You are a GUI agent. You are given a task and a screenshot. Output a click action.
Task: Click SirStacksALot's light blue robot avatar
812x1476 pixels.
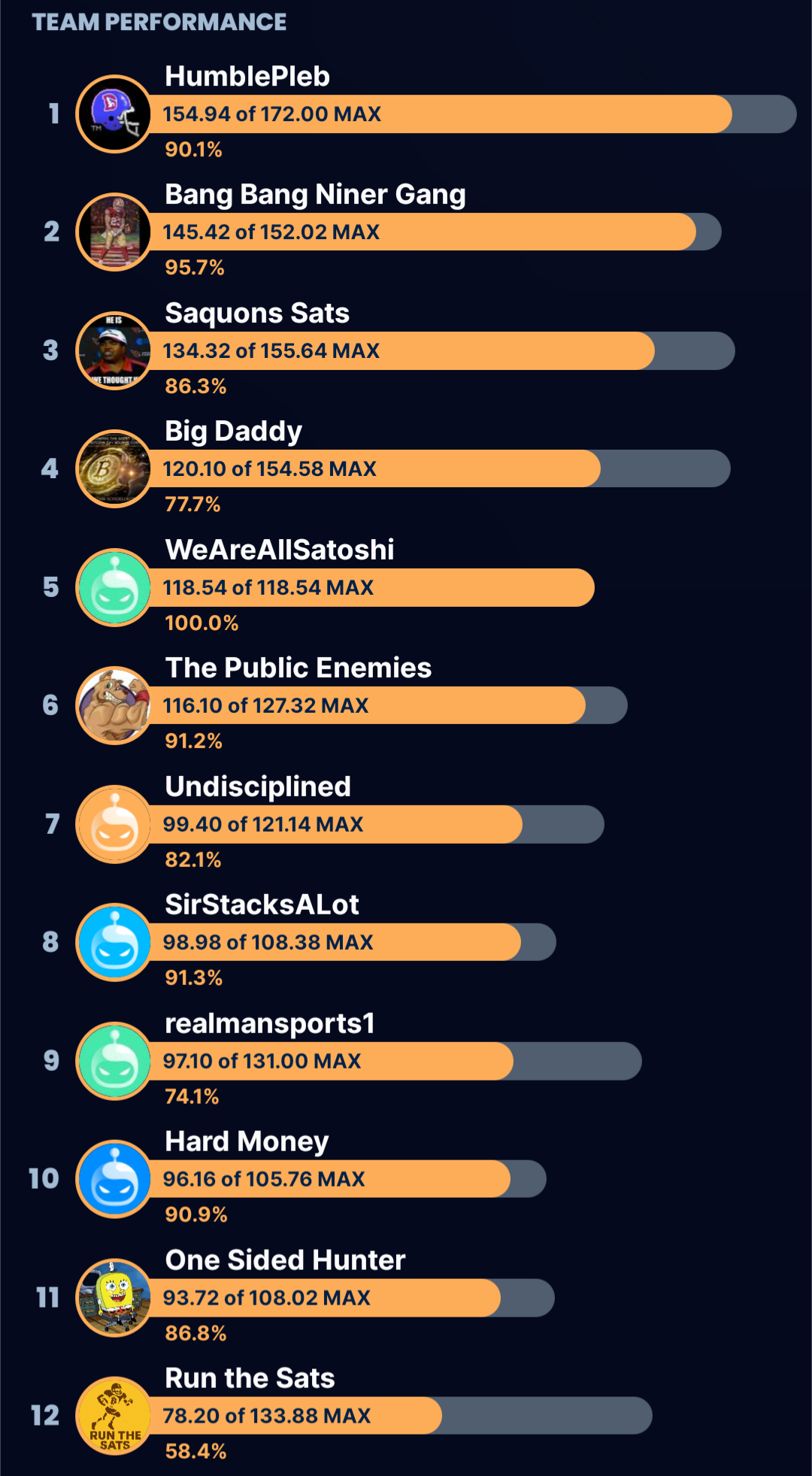(x=114, y=942)
